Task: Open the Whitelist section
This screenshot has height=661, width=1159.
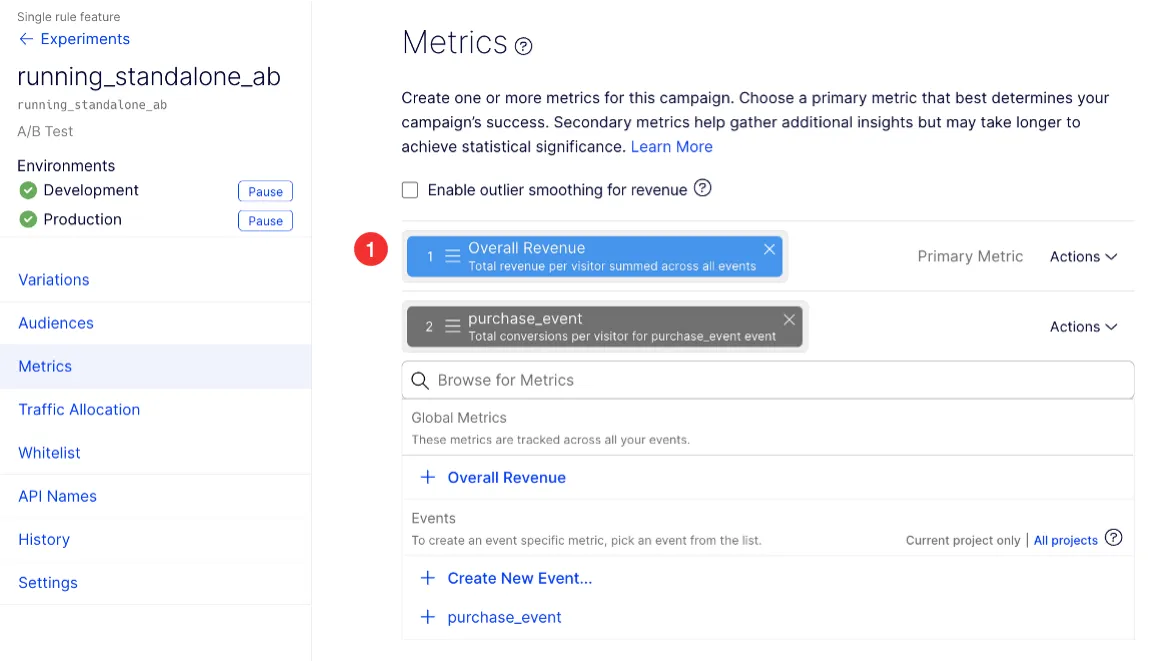Action: [50, 453]
